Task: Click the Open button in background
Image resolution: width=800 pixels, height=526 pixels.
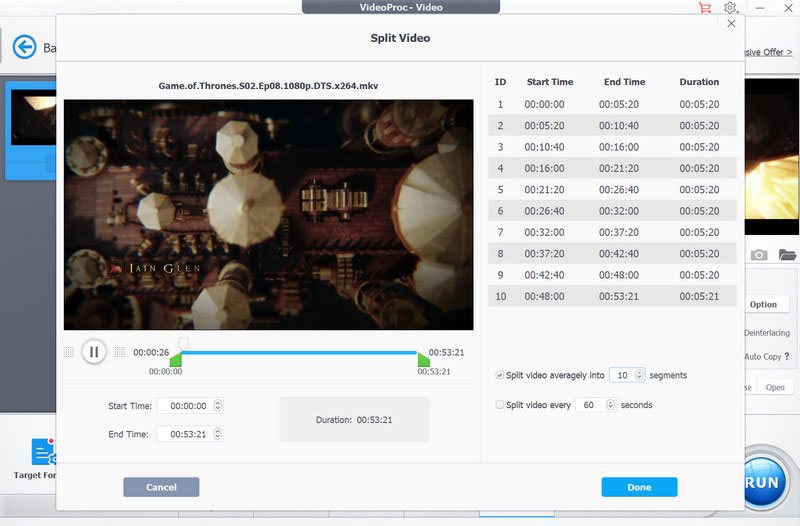Action: point(775,387)
